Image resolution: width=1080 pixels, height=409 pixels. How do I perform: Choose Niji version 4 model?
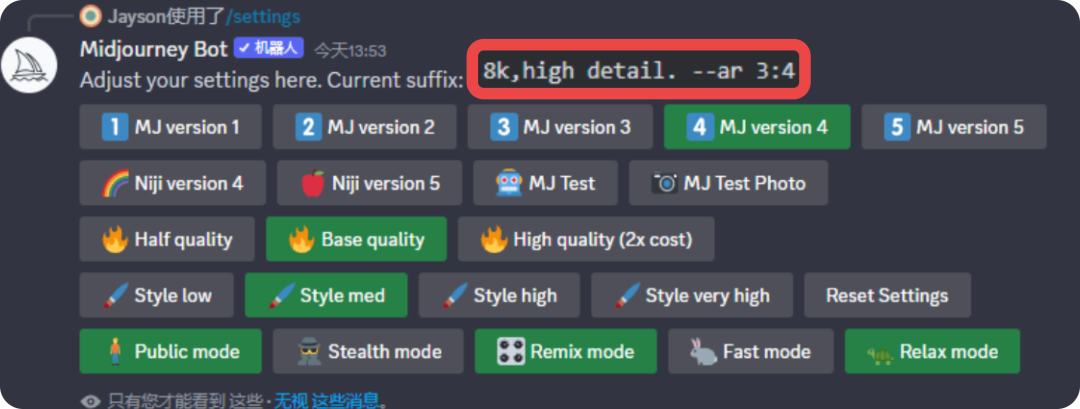(172, 183)
